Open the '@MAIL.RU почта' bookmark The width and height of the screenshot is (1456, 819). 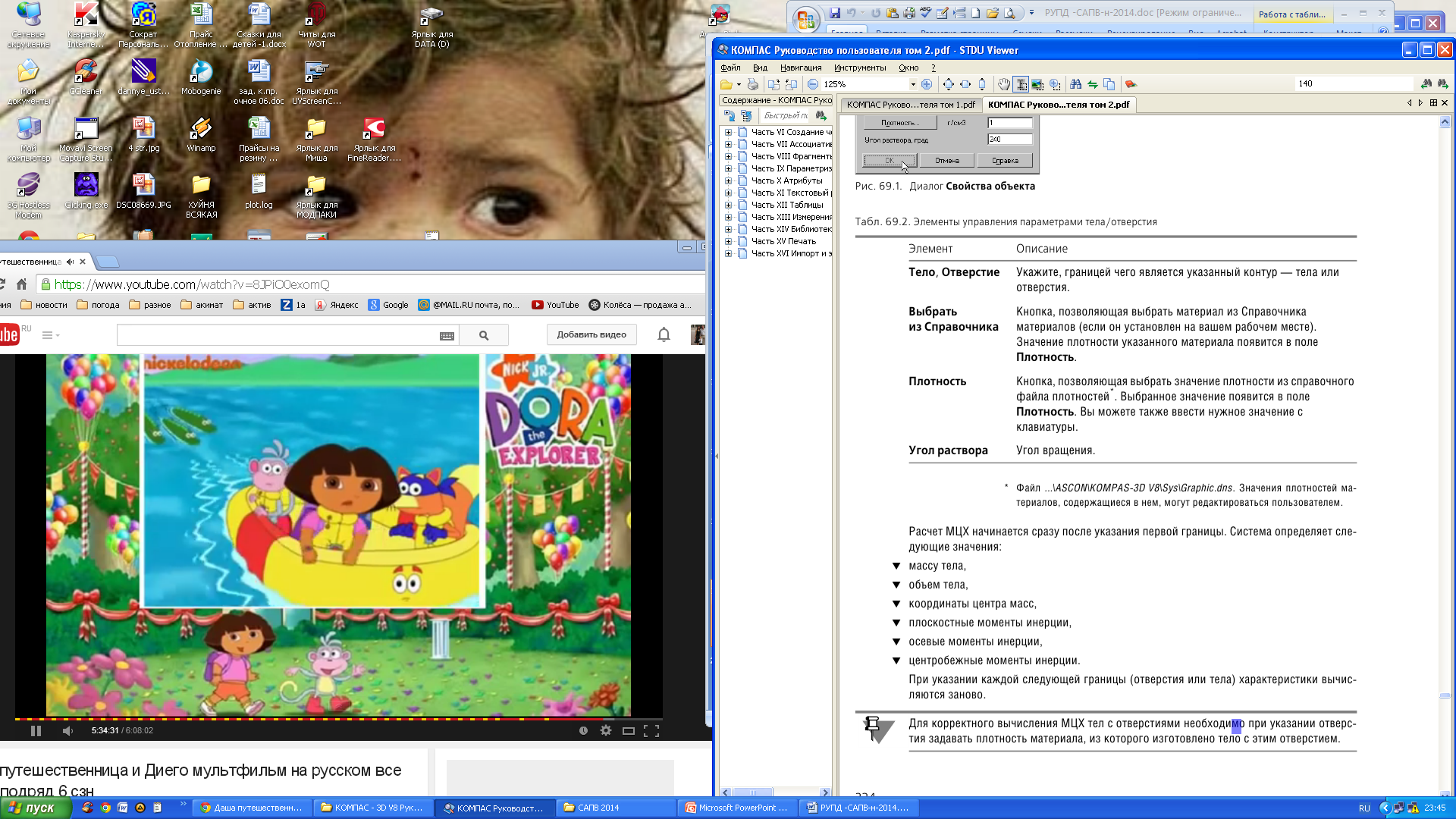point(469,305)
